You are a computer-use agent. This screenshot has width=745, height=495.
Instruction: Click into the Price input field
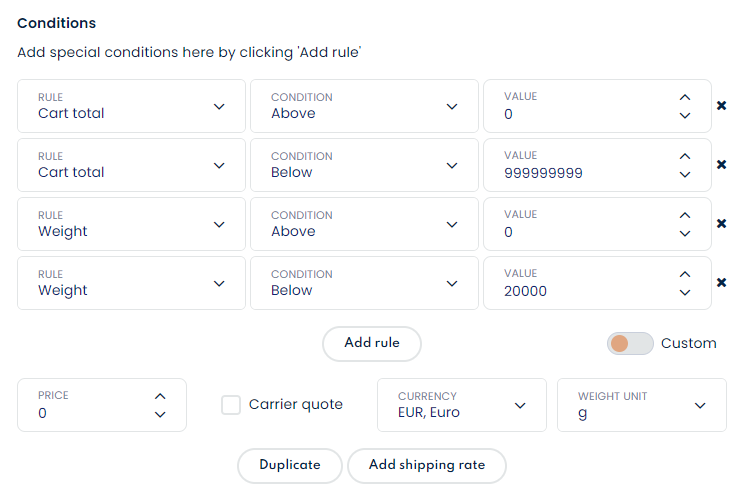pyautogui.click(x=90, y=412)
